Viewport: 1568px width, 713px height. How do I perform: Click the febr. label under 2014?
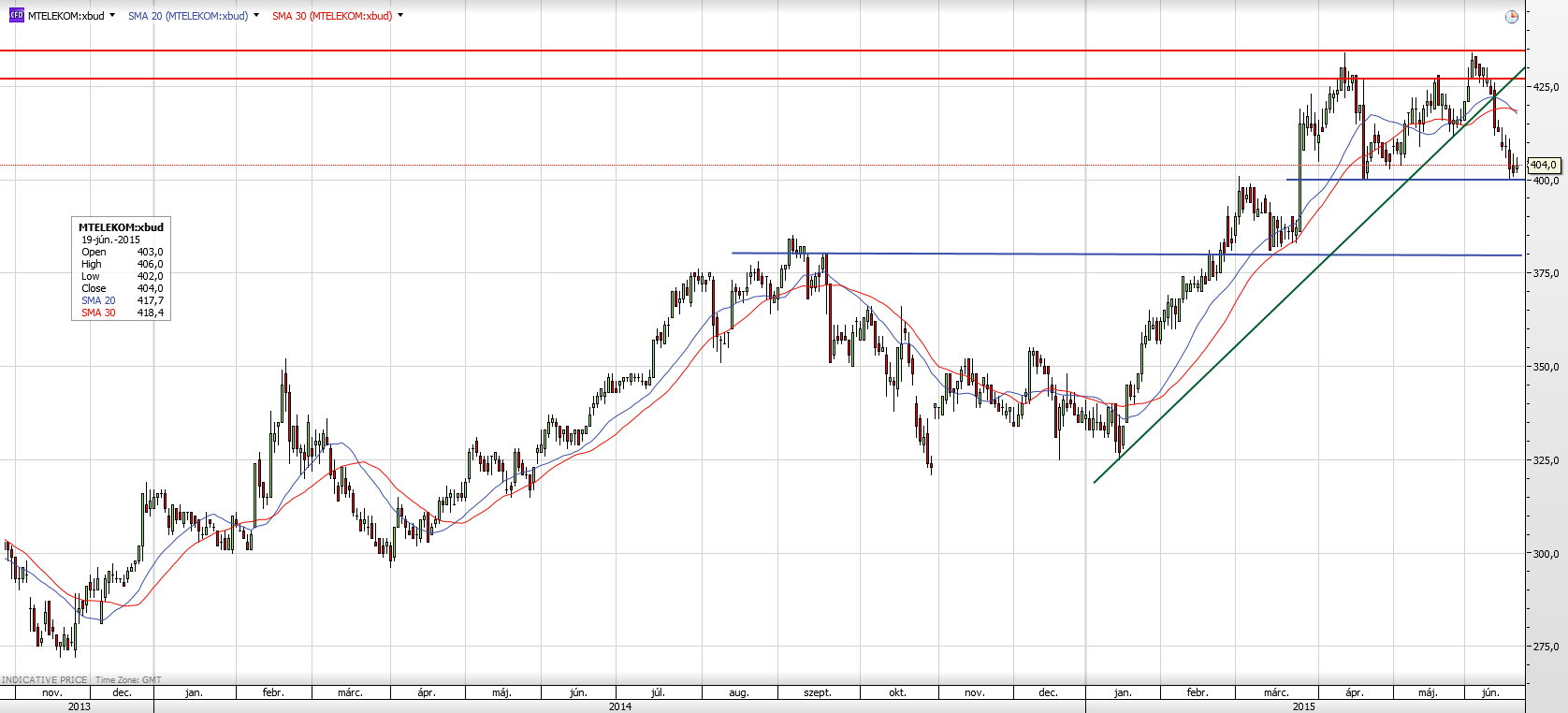coord(273,692)
